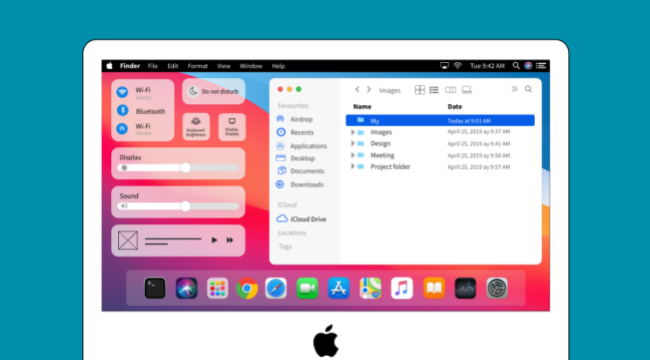The height and width of the screenshot is (360, 650).
Task: Click the Finder window search magnifier
Action: point(528,89)
